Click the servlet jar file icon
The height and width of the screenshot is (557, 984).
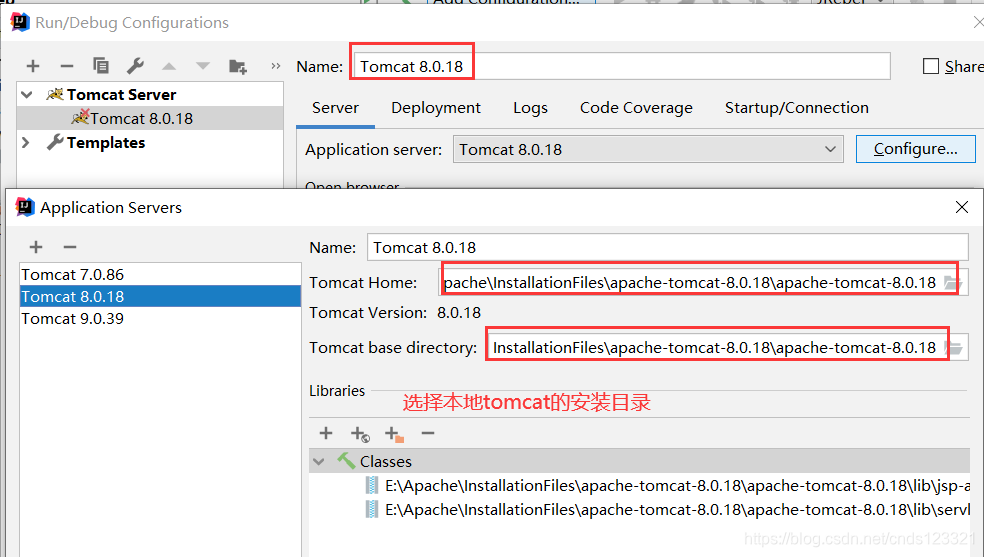[x=372, y=509]
